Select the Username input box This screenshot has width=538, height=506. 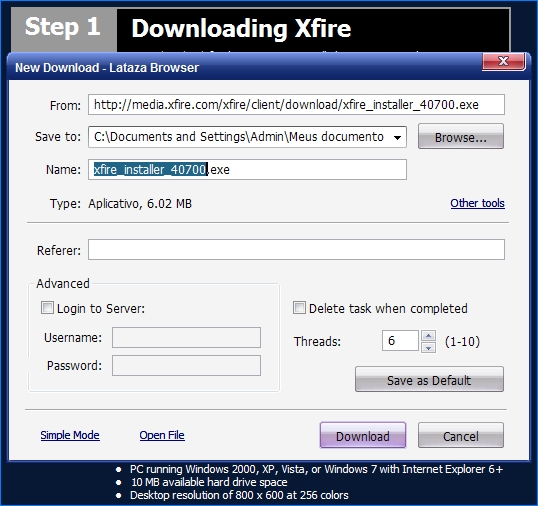coord(186,338)
